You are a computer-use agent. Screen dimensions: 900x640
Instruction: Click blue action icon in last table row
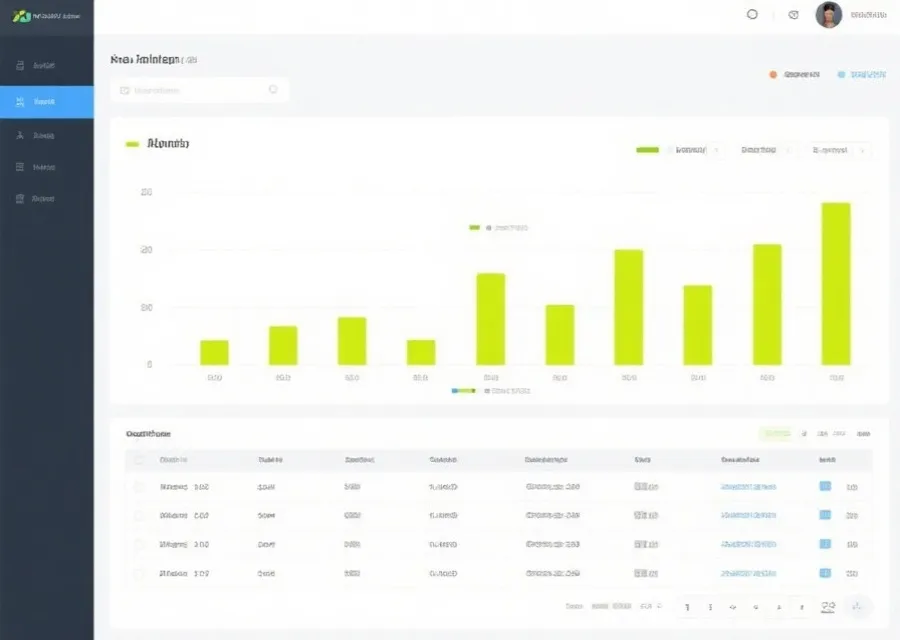tap(825, 574)
